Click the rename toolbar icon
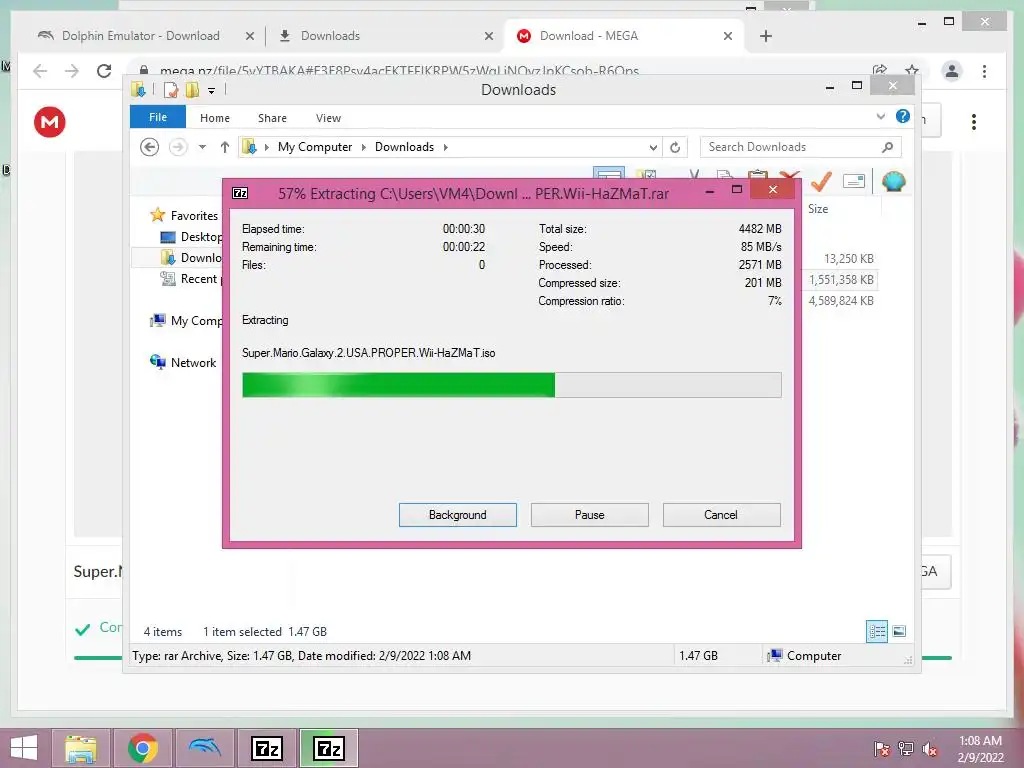This screenshot has height=768, width=1024. pos(854,181)
